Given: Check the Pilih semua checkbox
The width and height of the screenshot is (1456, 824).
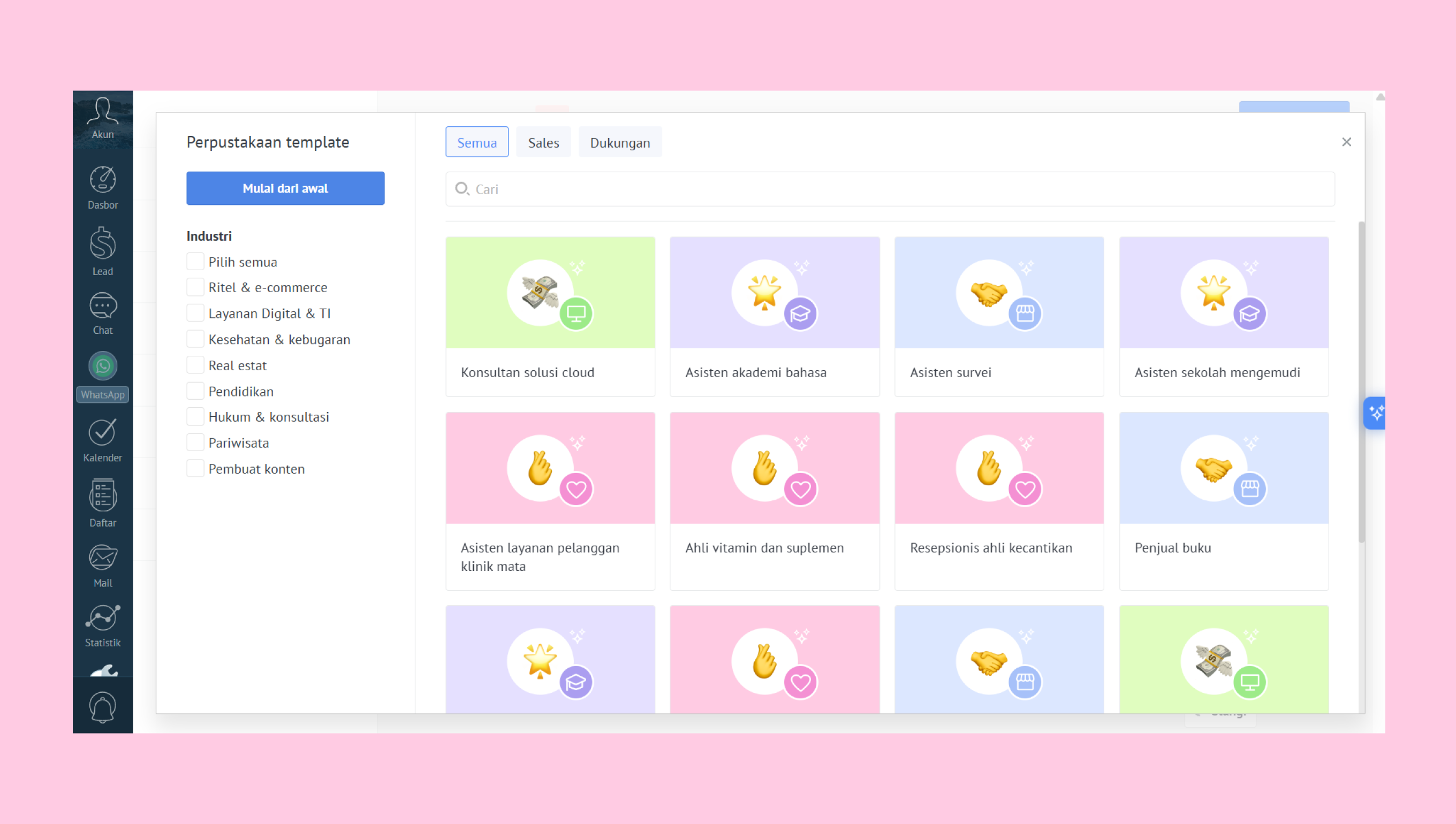Looking at the screenshot, I should [x=195, y=262].
